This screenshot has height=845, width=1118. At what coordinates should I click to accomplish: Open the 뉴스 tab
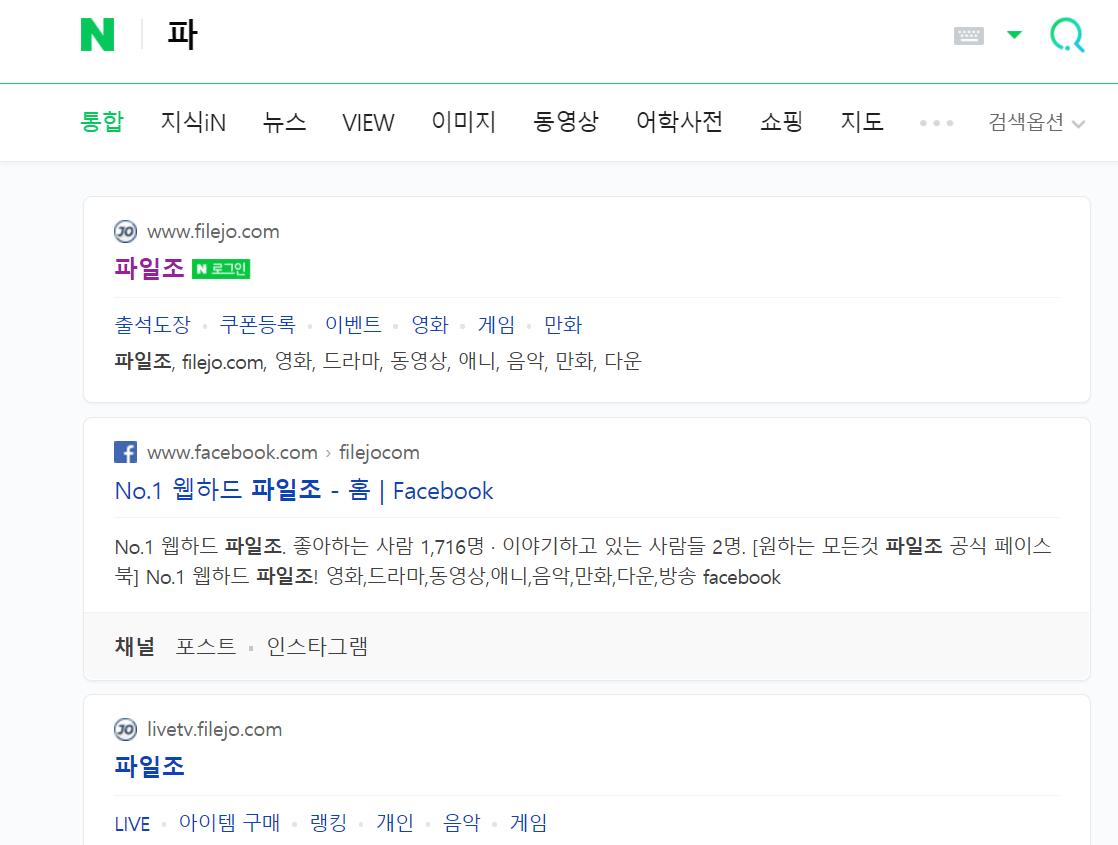coord(284,122)
